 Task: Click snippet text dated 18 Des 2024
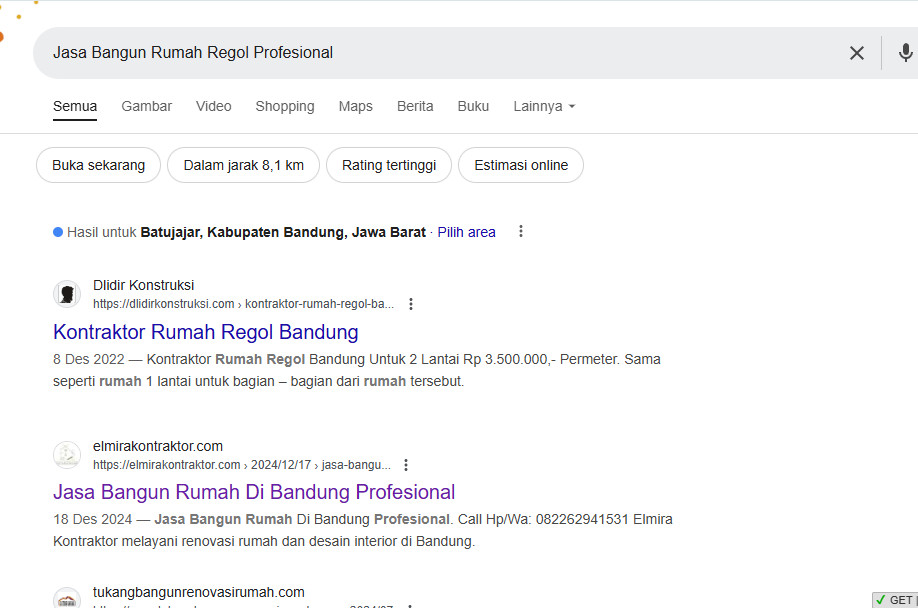(x=363, y=530)
